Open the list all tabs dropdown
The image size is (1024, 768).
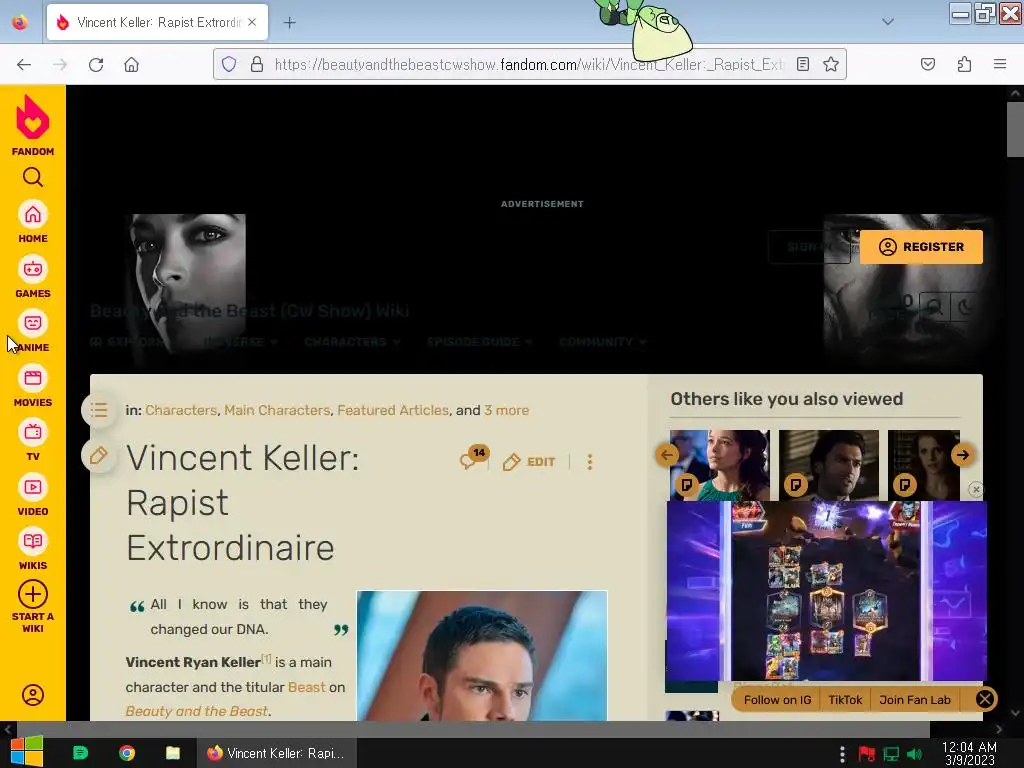pyautogui.click(x=888, y=22)
